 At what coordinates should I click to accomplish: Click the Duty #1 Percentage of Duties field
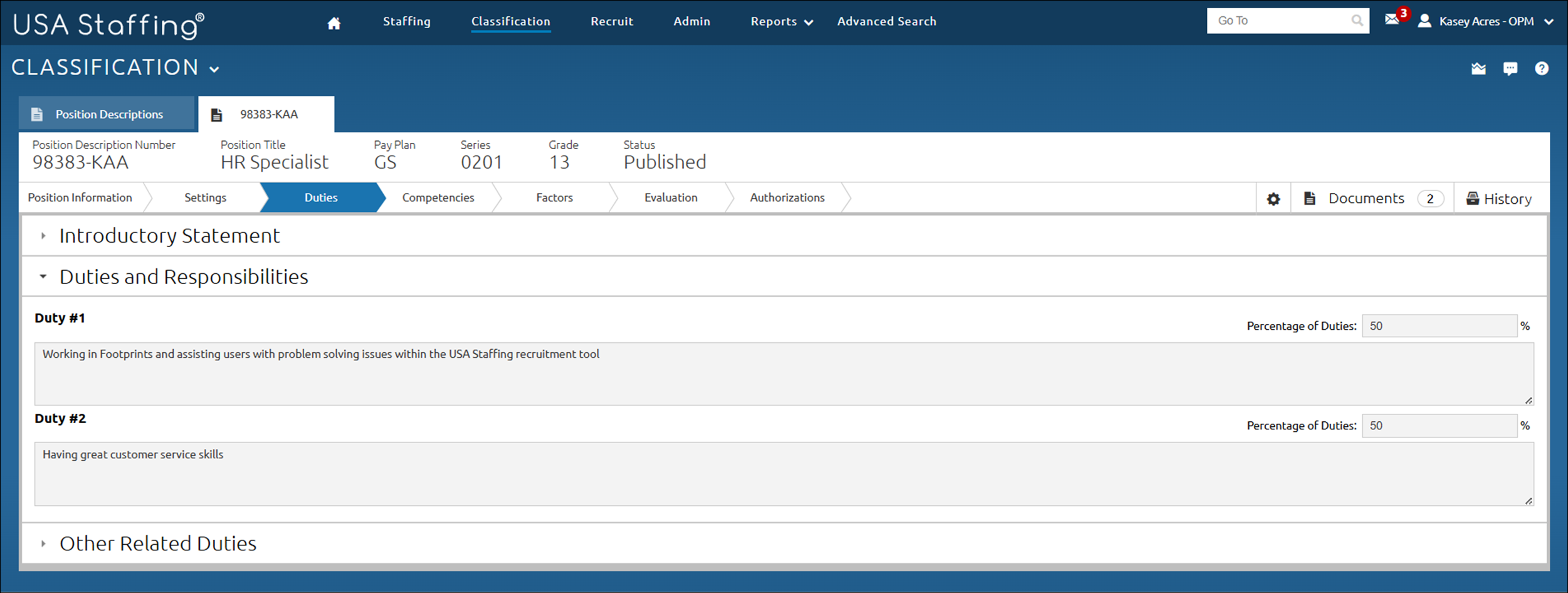(x=1439, y=326)
